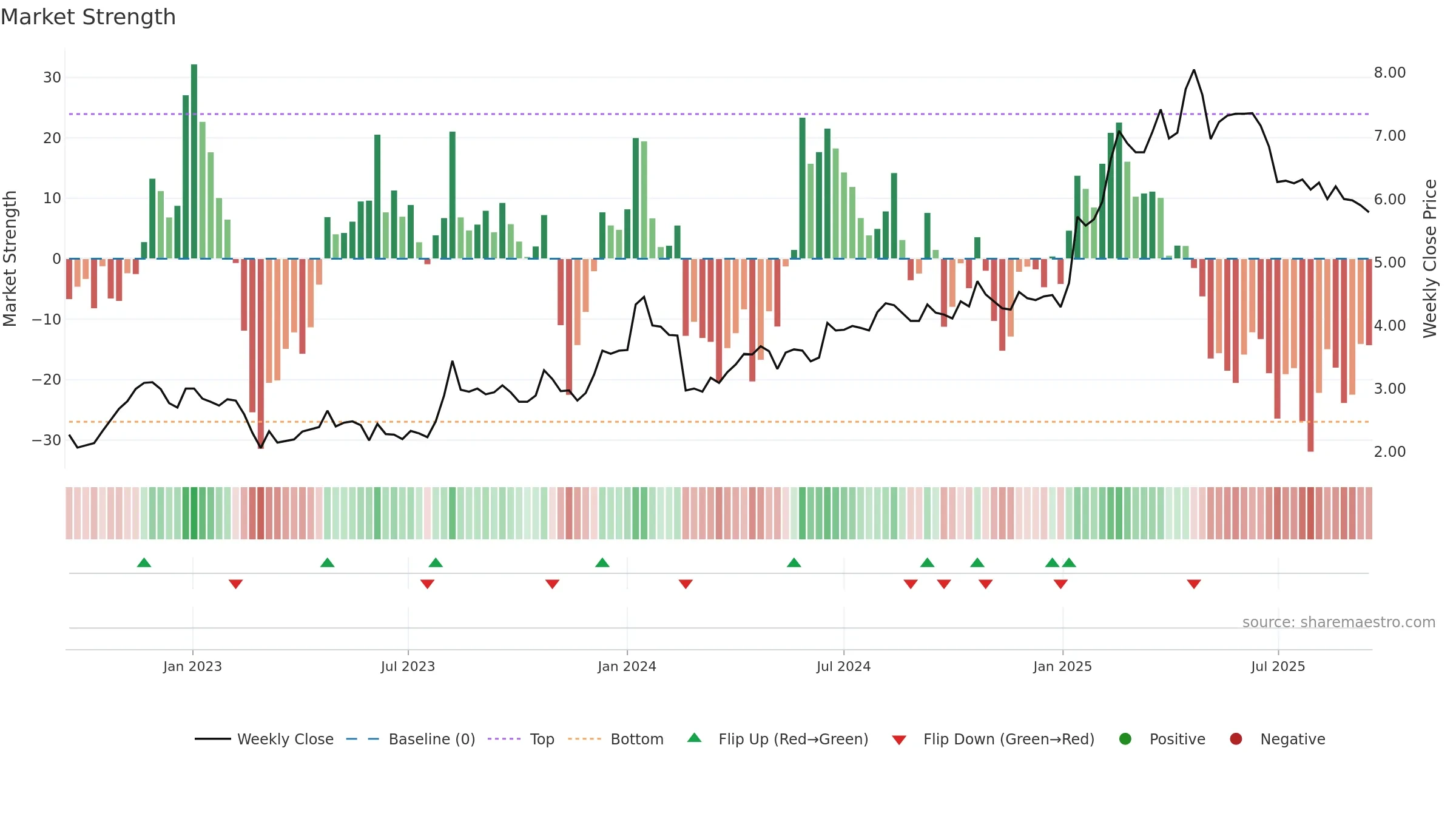1456x819 pixels.
Task: Click the Jul 2025 x-axis label
Action: pyautogui.click(x=1278, y=666)
